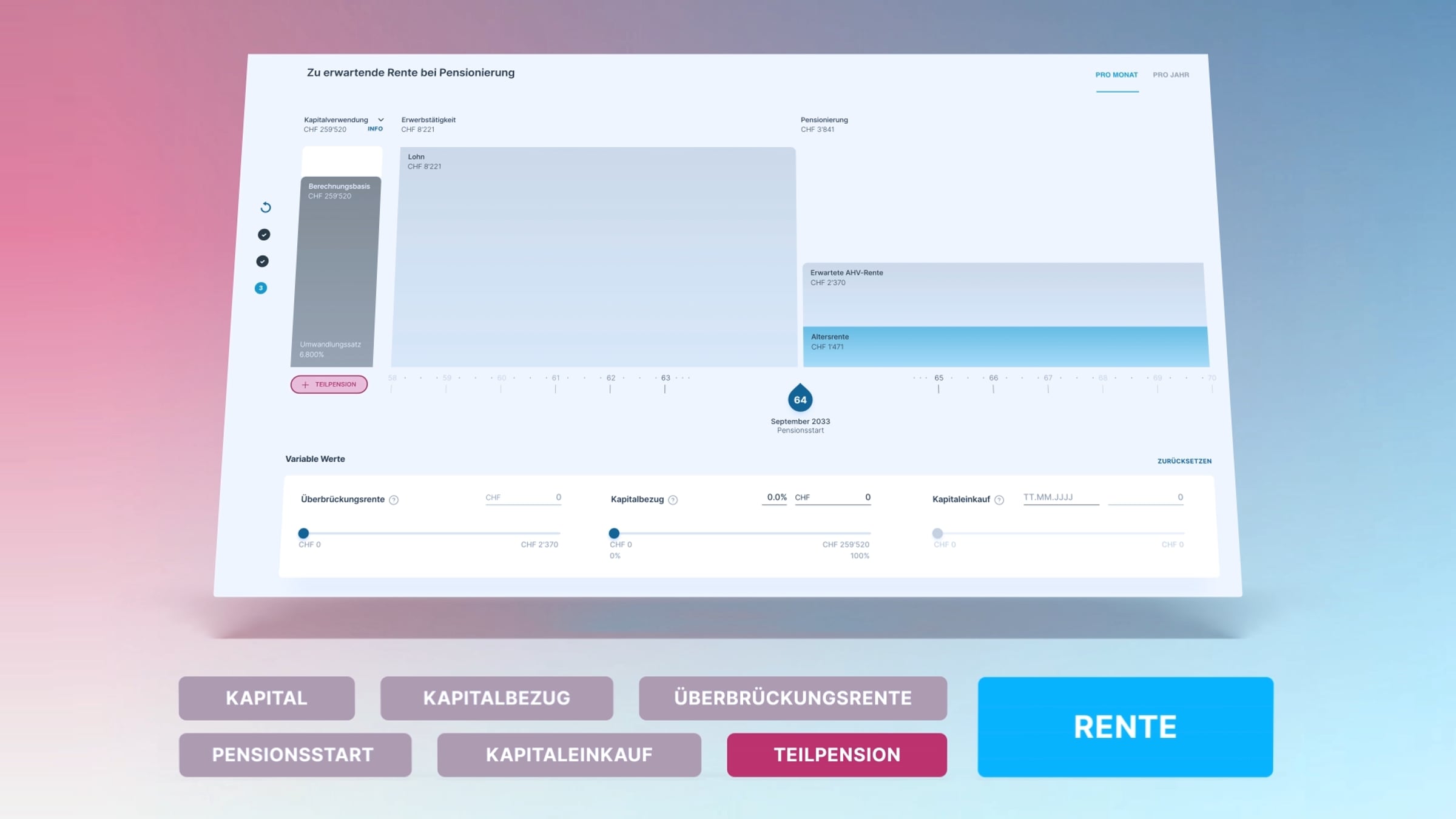1456x819 pixels.
Task: Click the Kapitalbezug slider handle
Action: pos(614,533)
